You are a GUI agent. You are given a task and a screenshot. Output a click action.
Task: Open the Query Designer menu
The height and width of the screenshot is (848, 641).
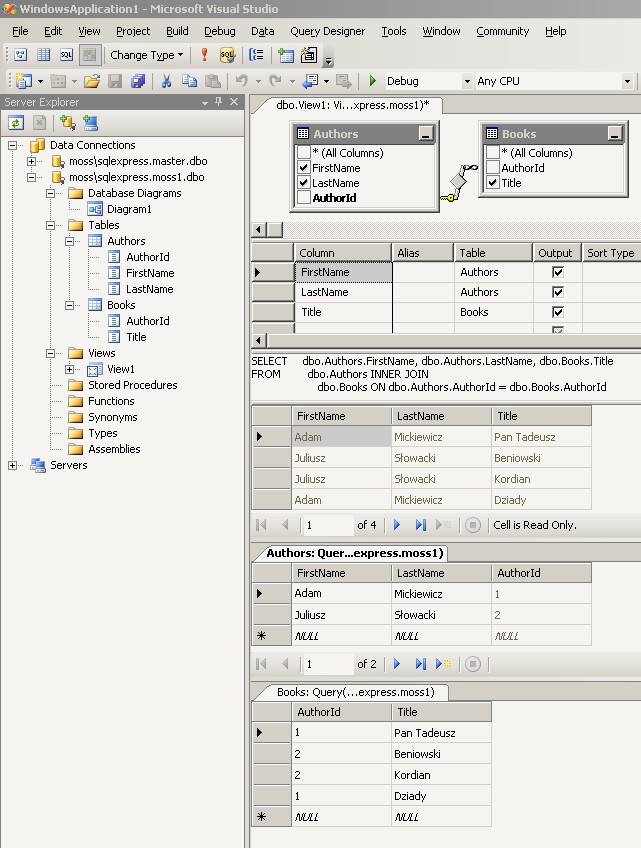[x=327, y=31]
